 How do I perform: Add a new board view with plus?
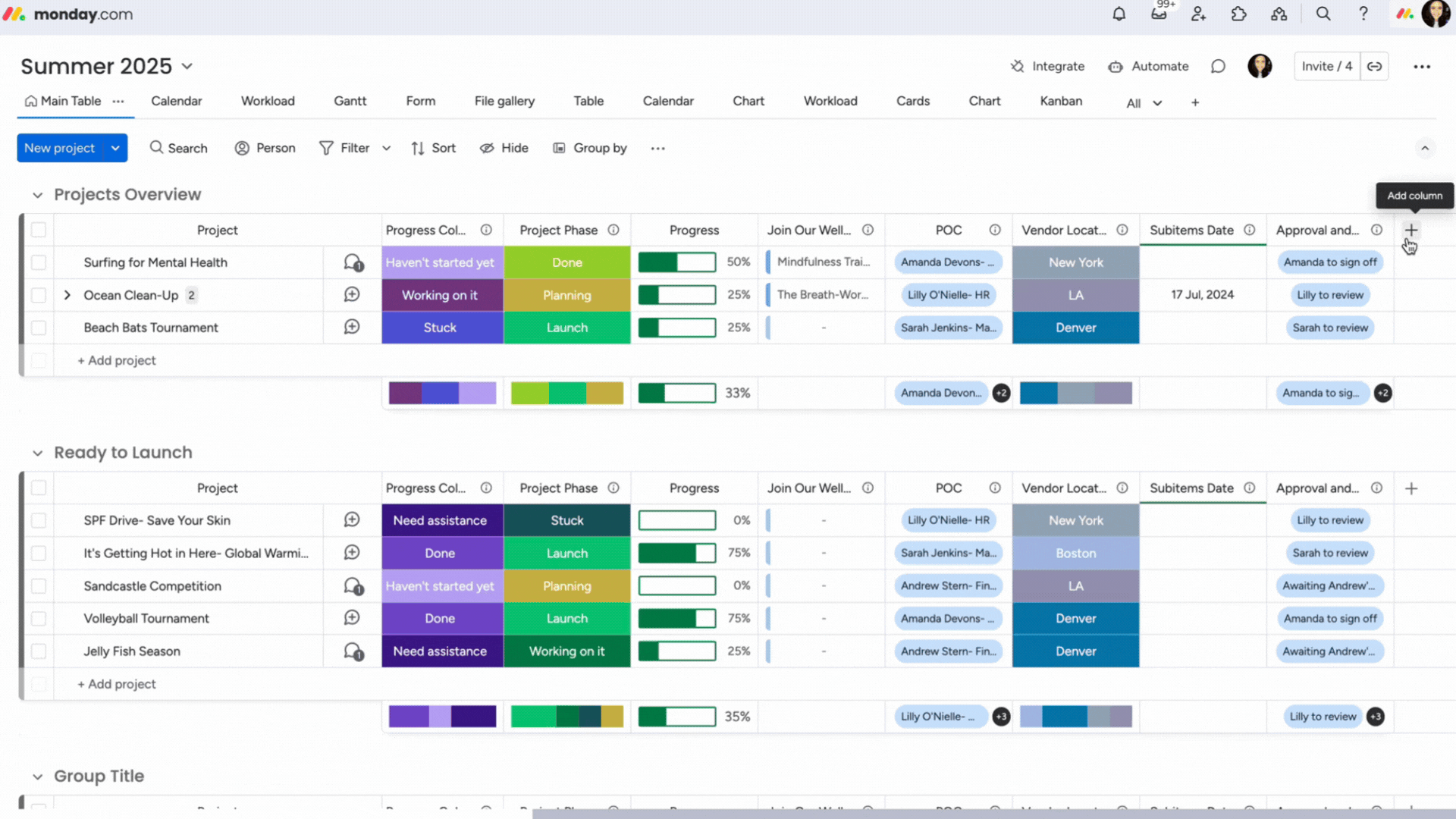click(1195, 102)
